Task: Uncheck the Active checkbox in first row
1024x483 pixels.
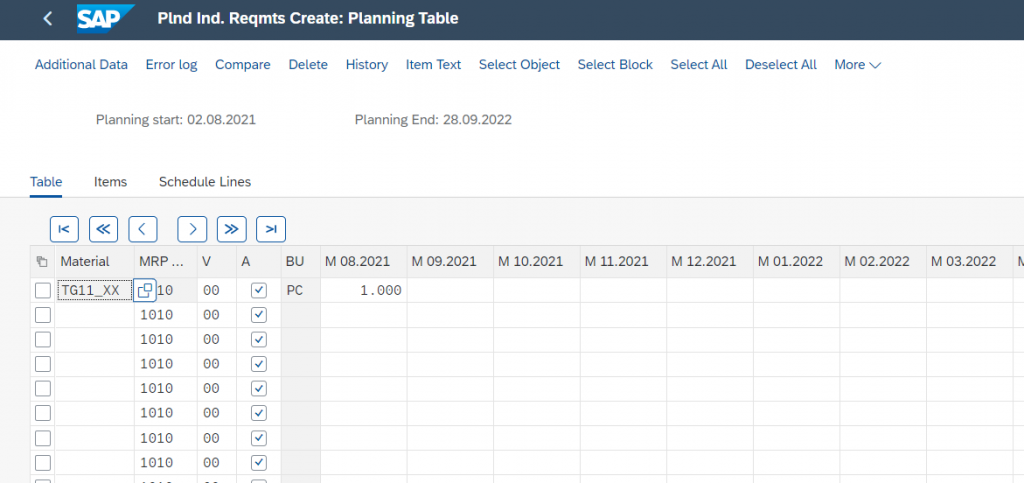Action: (259, 290)
